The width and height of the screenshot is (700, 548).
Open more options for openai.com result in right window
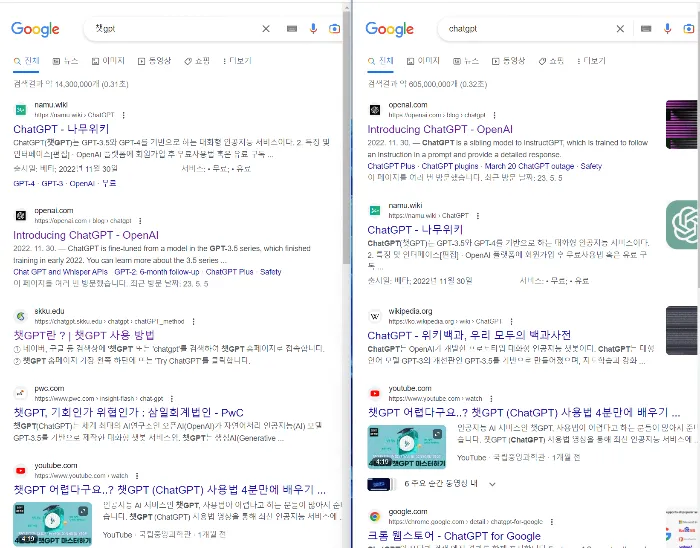(494, 115)
